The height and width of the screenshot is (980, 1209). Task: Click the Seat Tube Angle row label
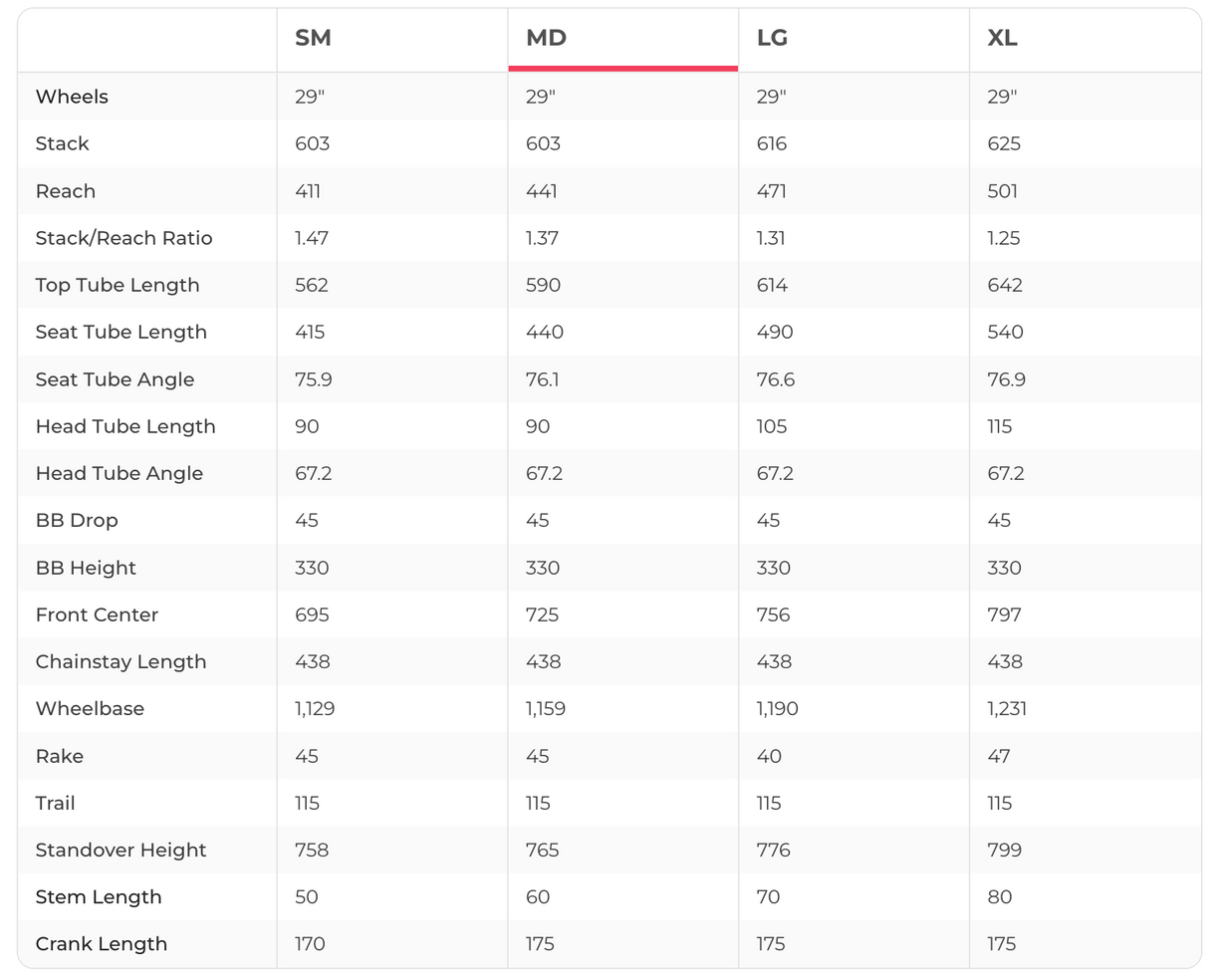point(115,379)
